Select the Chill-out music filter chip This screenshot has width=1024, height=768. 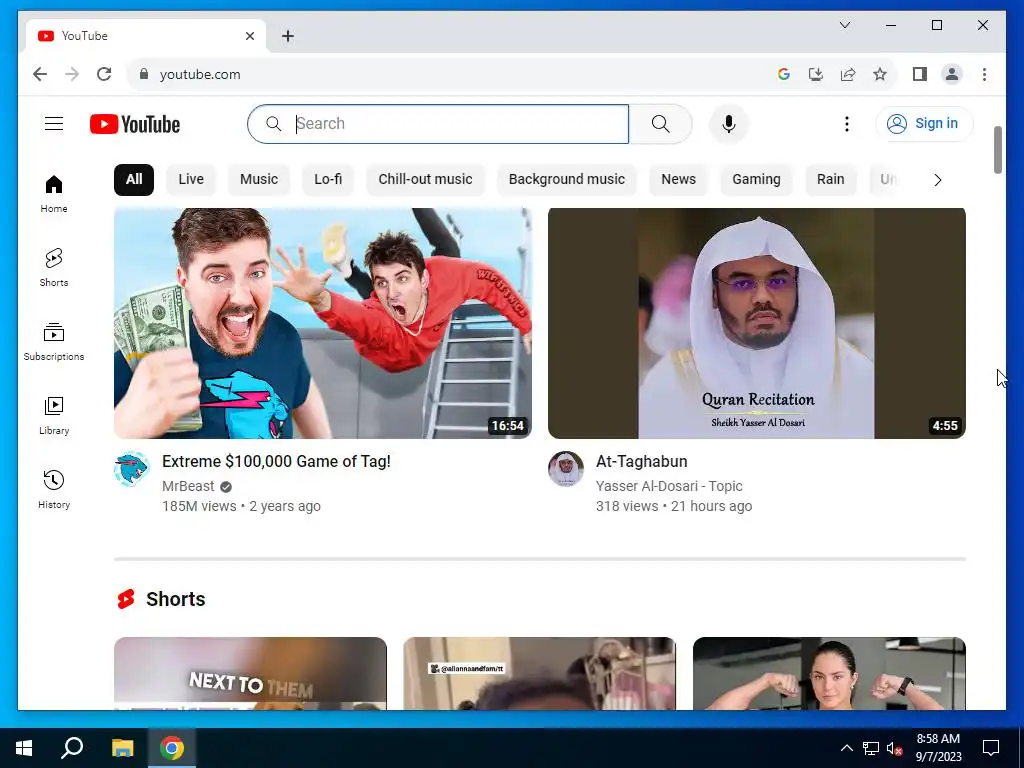(425, 180)
